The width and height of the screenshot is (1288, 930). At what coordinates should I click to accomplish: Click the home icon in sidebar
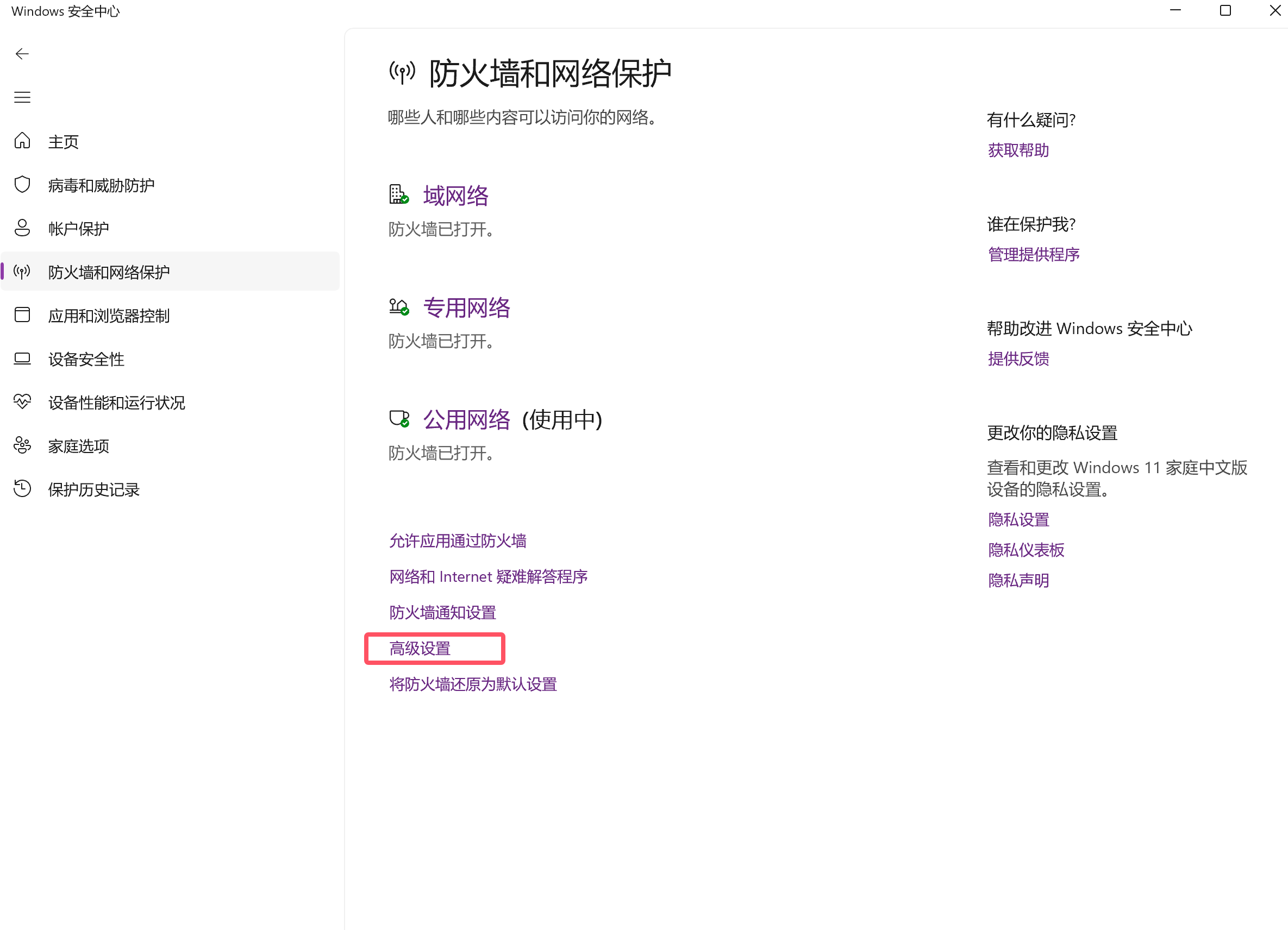(22, 141)
